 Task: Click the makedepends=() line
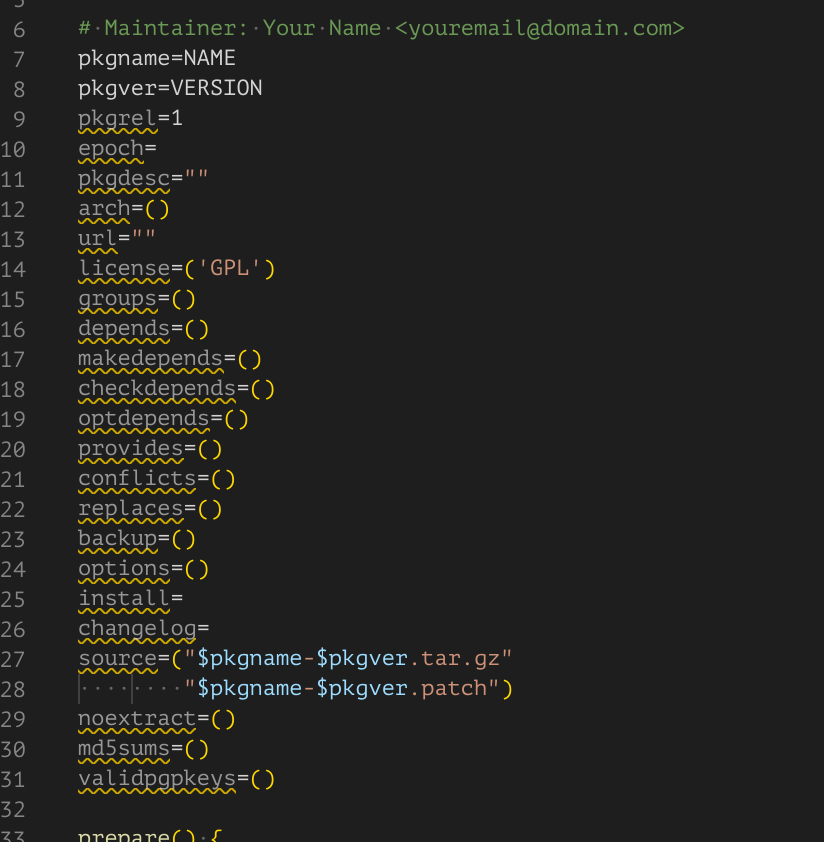170,359
